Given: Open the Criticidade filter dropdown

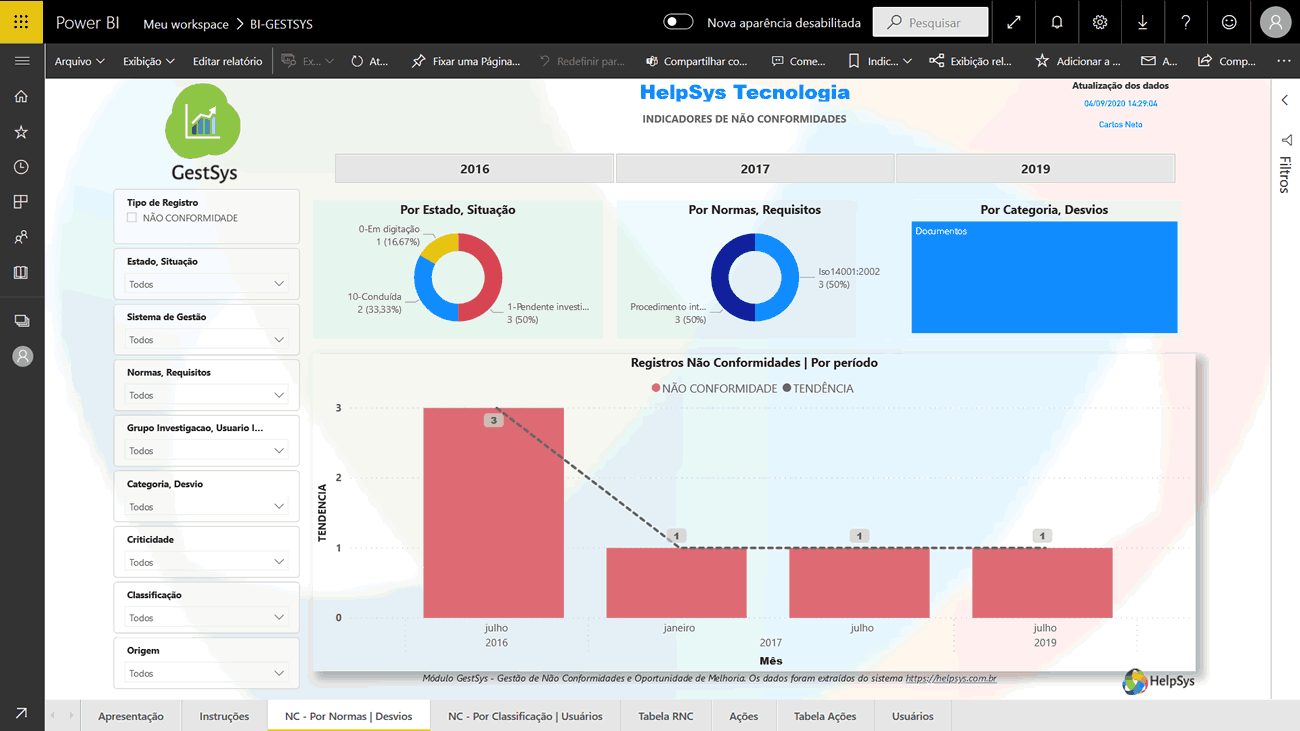Looking at the screenshot, I should point(207,562).
